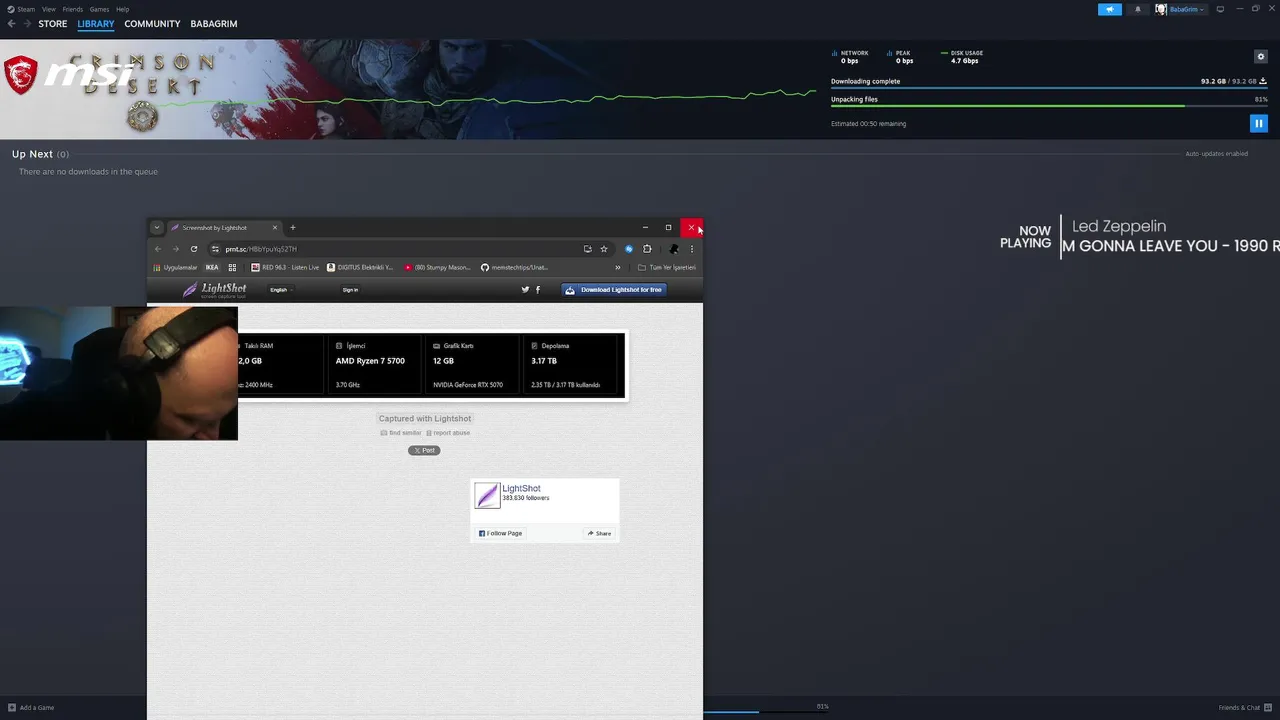Click Facebook Follow Page button

[x=500, y=533]
